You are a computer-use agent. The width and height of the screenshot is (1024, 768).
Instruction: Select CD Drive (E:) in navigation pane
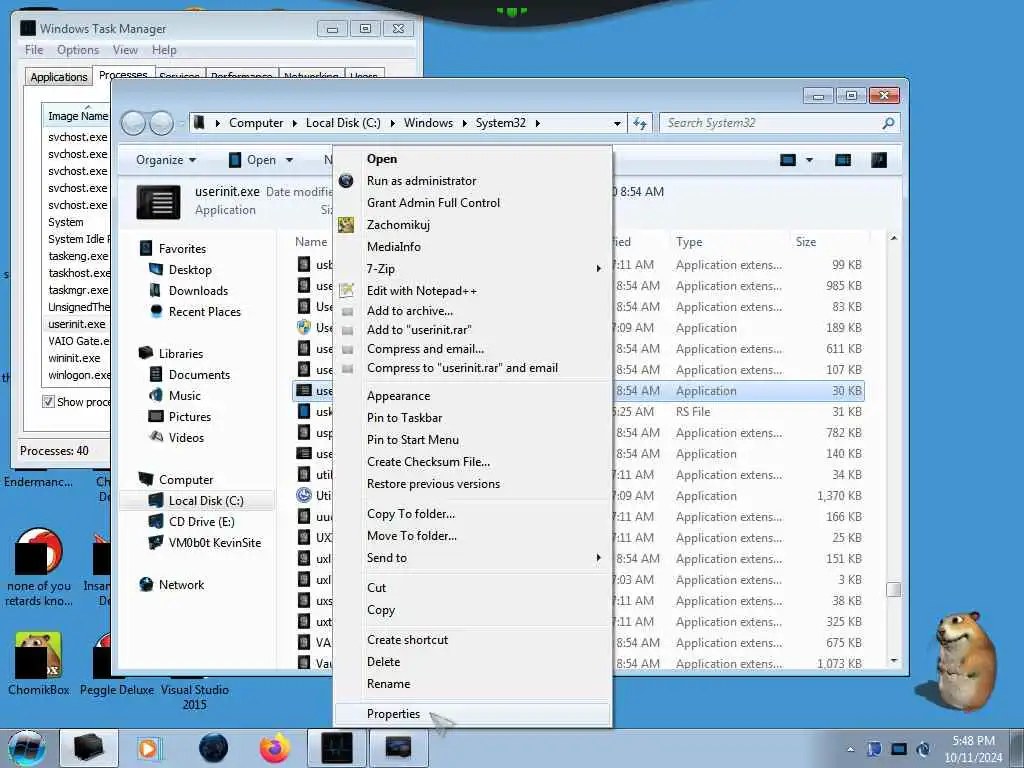coord(201,522)
